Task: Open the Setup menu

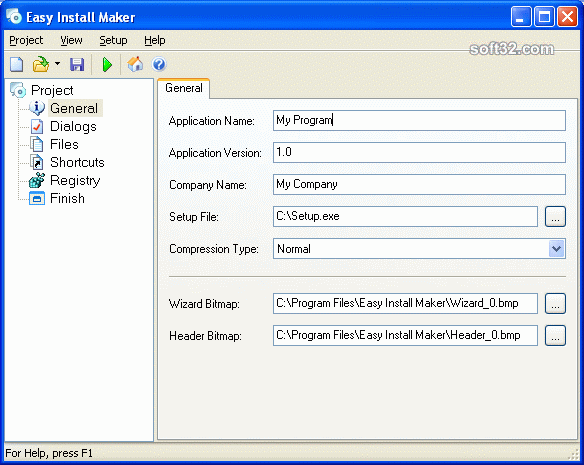Action: coord(113,40)
